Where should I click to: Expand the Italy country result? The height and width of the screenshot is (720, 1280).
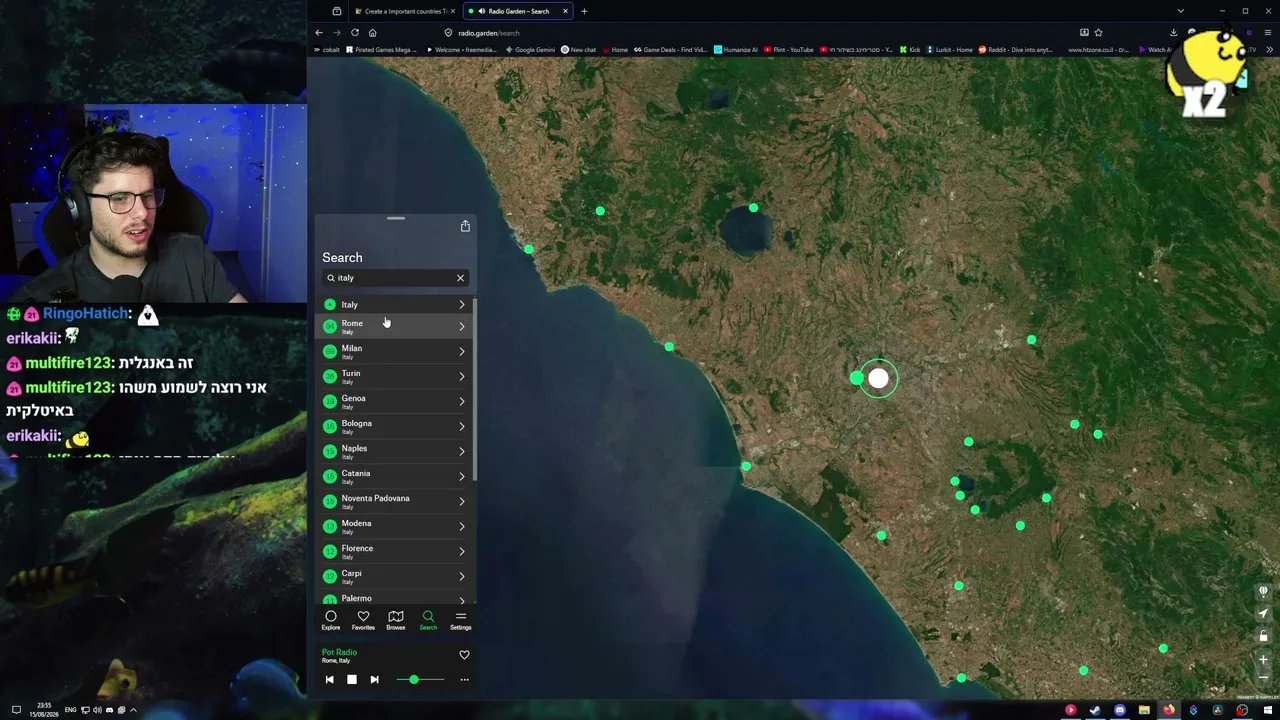click(x=462, y=304)
